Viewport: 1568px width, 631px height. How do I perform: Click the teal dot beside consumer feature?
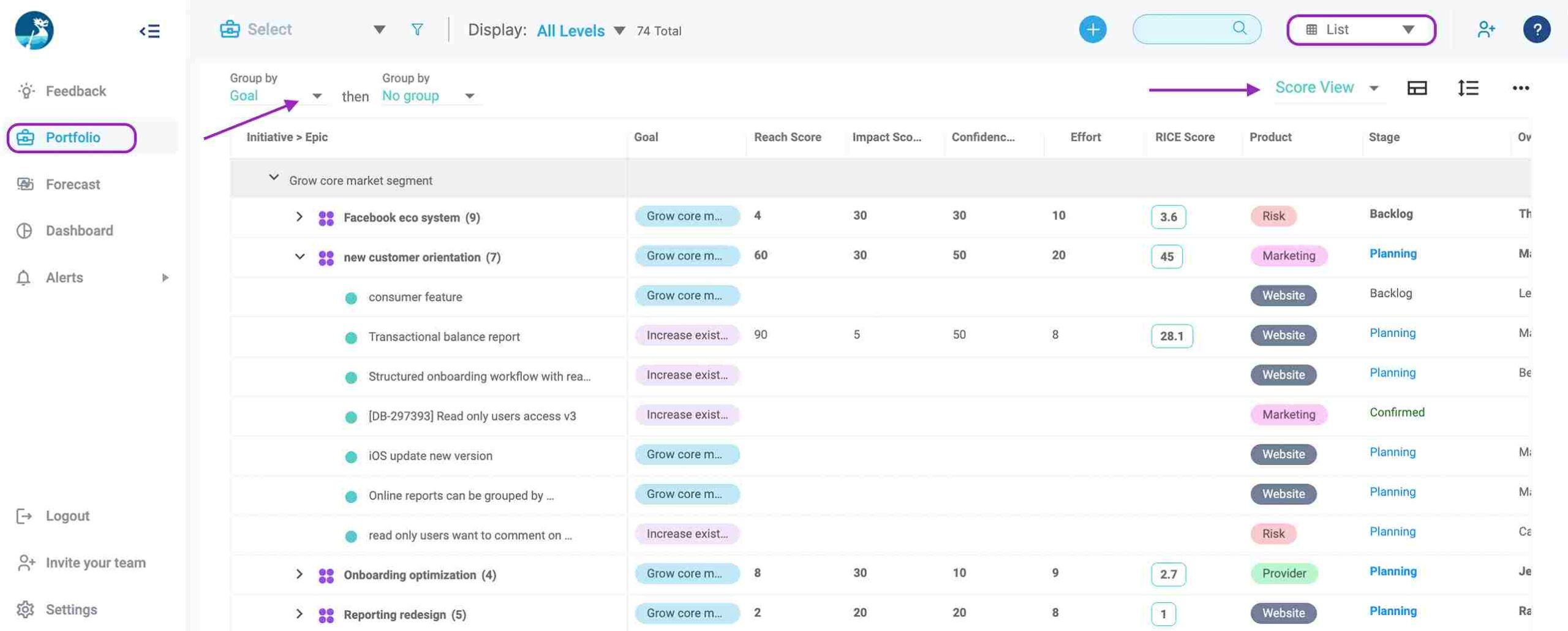(351, 298)
